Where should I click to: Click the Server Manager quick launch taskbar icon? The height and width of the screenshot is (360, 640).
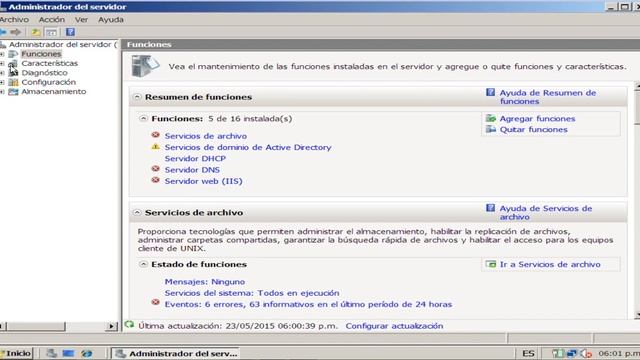tap(51, 353)
